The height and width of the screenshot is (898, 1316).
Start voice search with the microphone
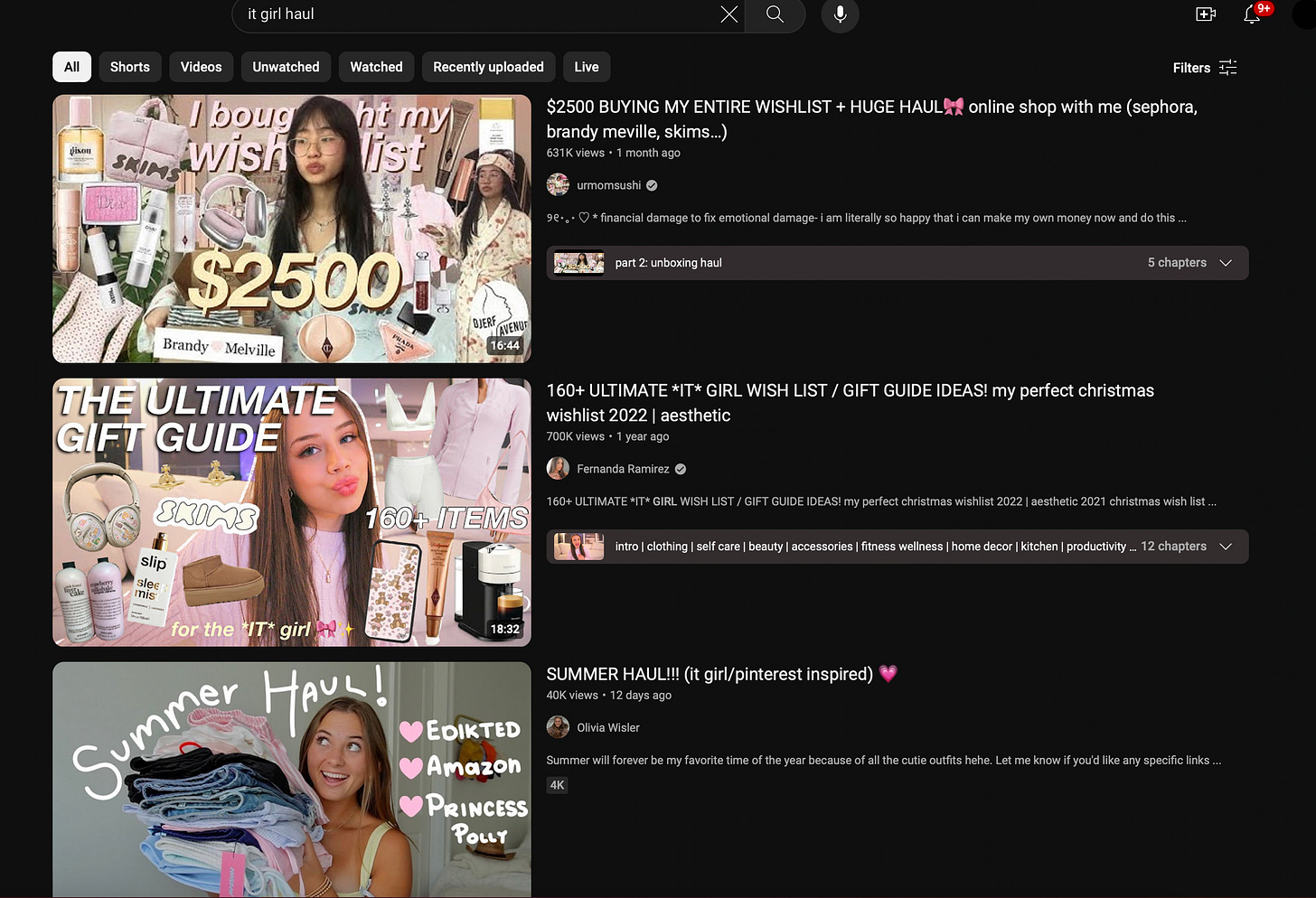(x=840, y=14)
